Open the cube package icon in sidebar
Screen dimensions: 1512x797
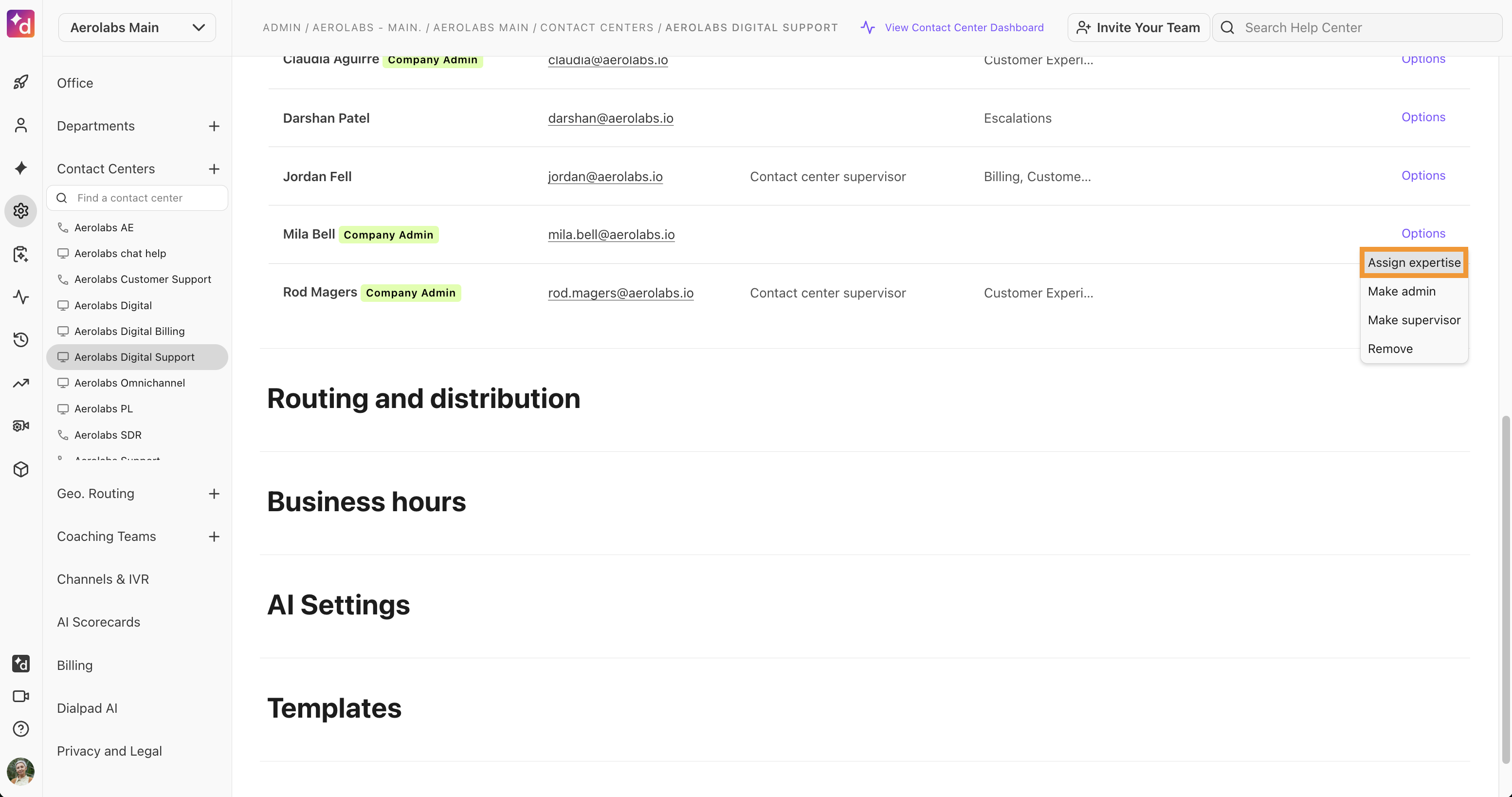click(x=20, y=469)
